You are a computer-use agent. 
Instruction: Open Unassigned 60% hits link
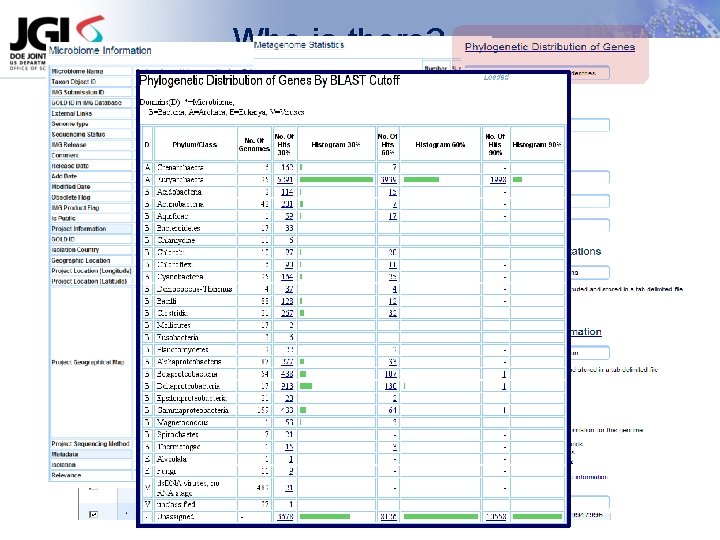389,517
